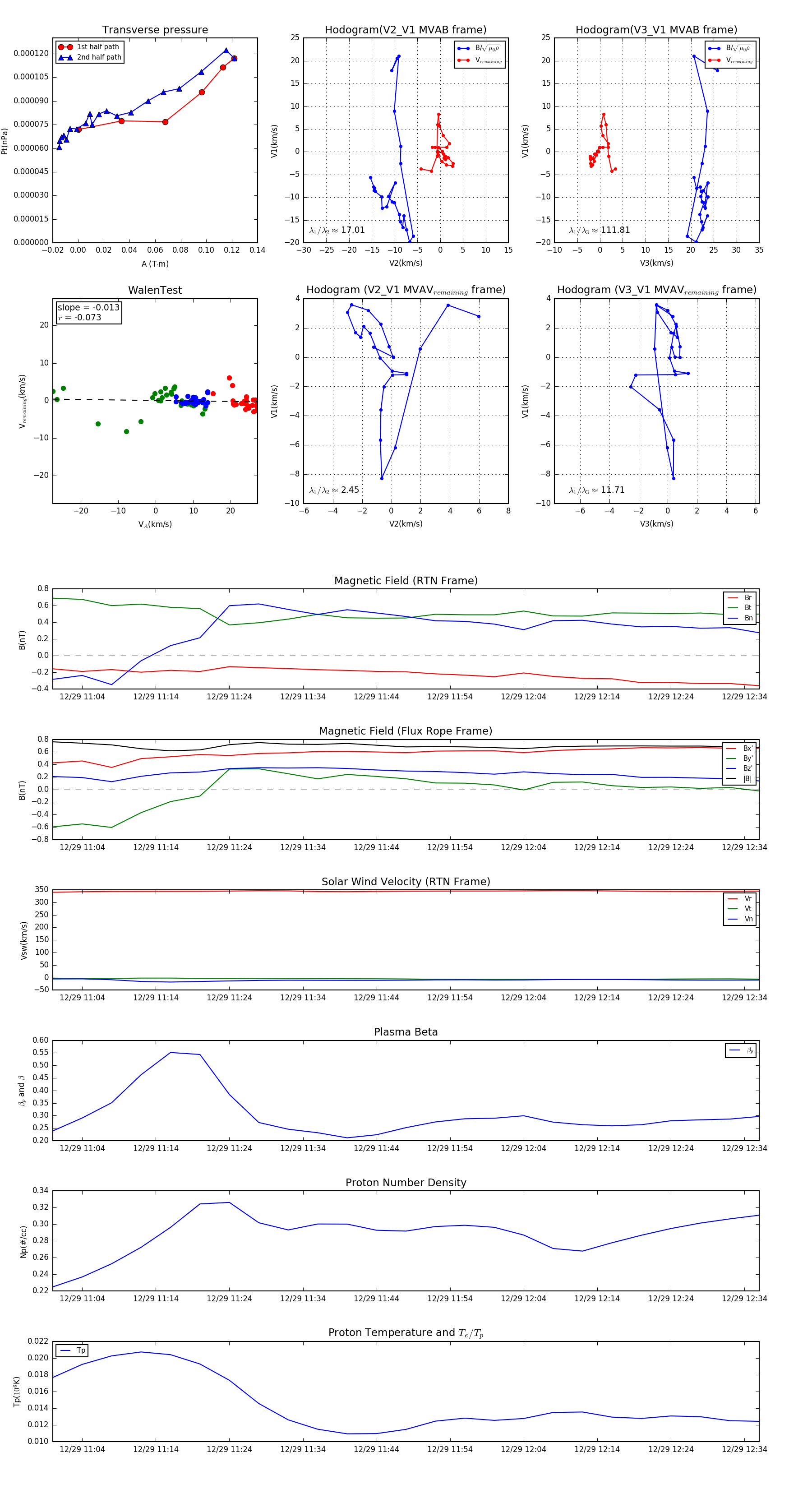Select the By' legend entry
Viewport: 812px width, 1489px height.
(x=740, y=758)
